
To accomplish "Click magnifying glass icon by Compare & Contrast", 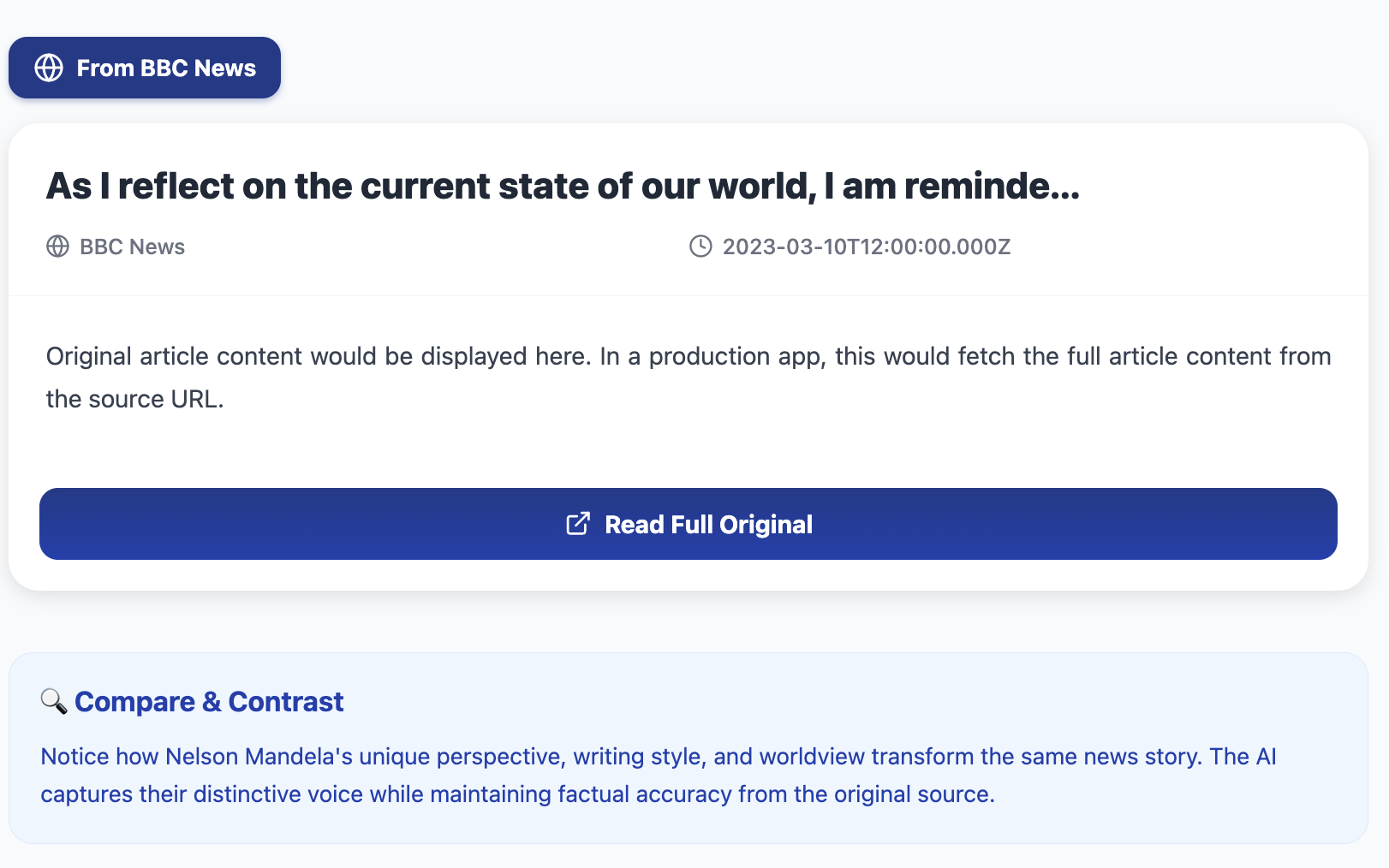I will 54,702.
